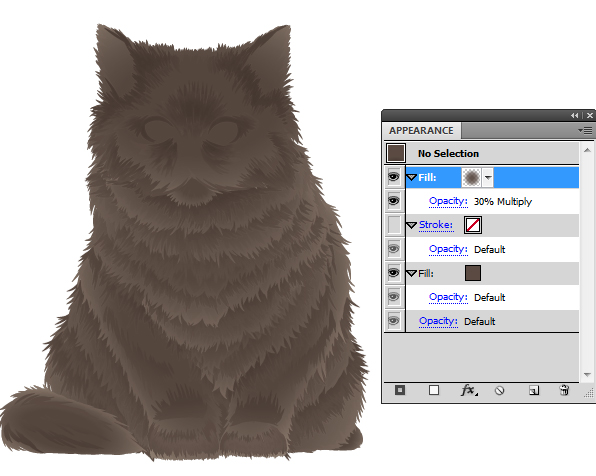Viewport: 596px width, 476px height.
Task: Select the highlighted 'Fill:' row label
Action: click(427, 178)
